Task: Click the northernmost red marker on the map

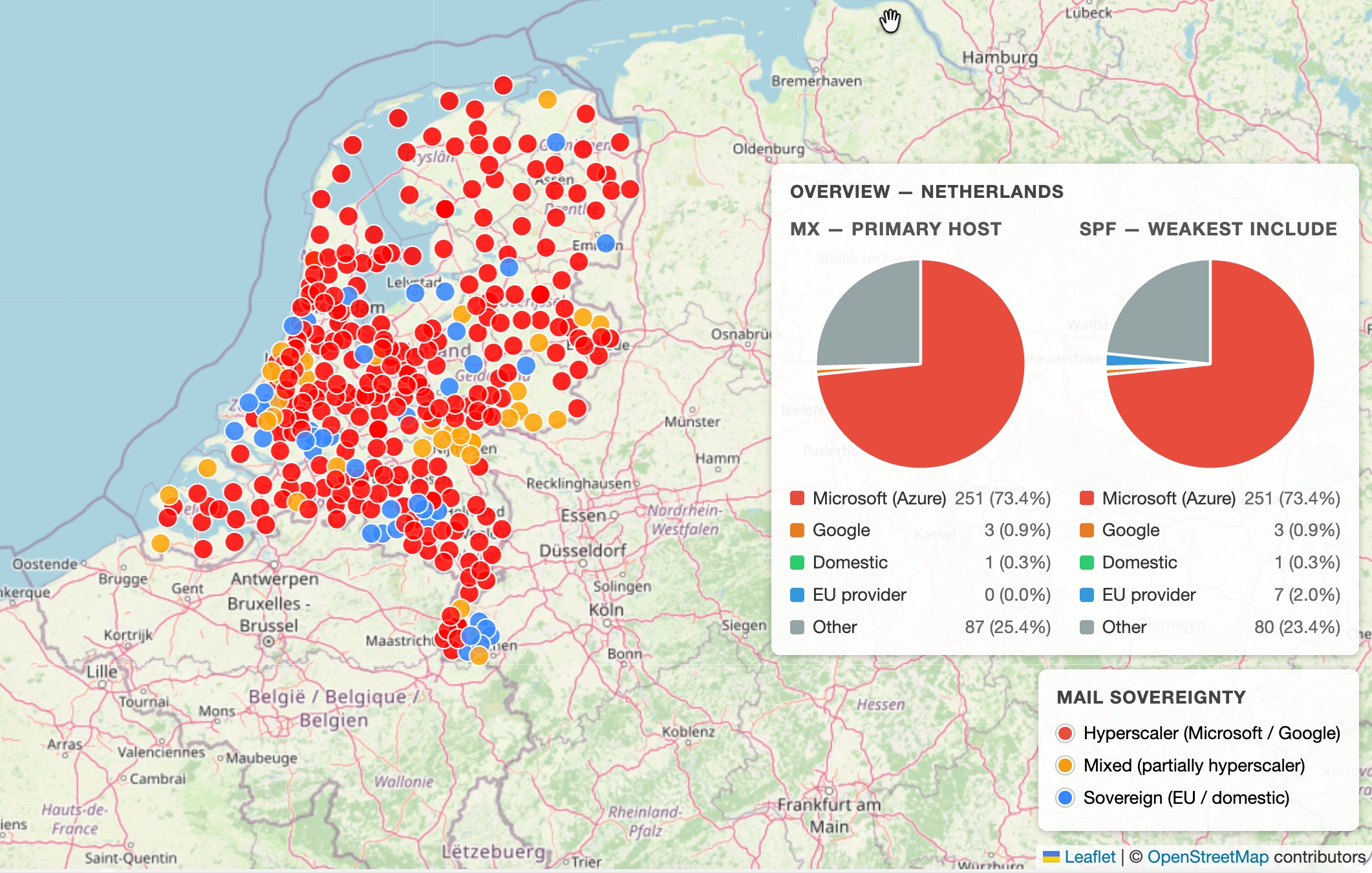Action: pyautogui.click(x=503, y=85)
